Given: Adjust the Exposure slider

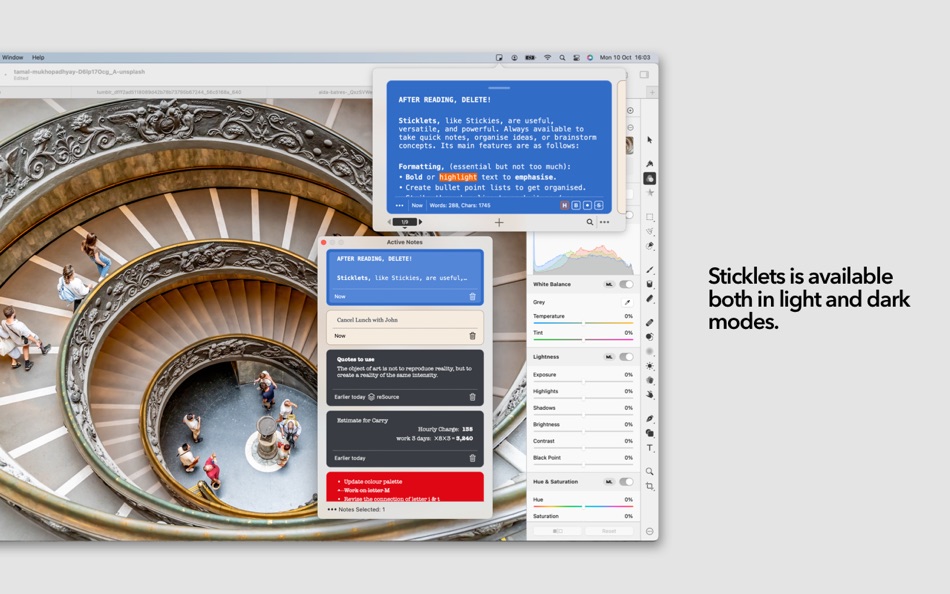Looking at the screenshot, I should pyautogui.click(x=583, y=381).
